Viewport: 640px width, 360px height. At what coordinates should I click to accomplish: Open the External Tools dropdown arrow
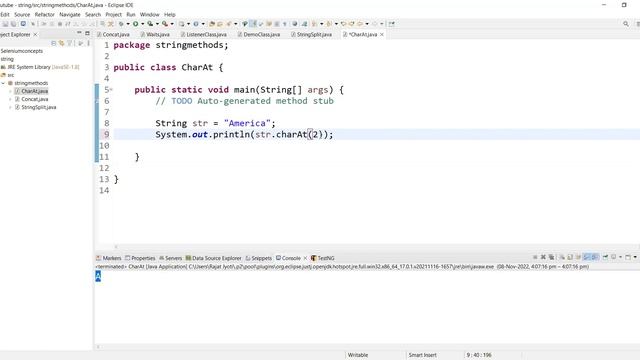(172, 24)
